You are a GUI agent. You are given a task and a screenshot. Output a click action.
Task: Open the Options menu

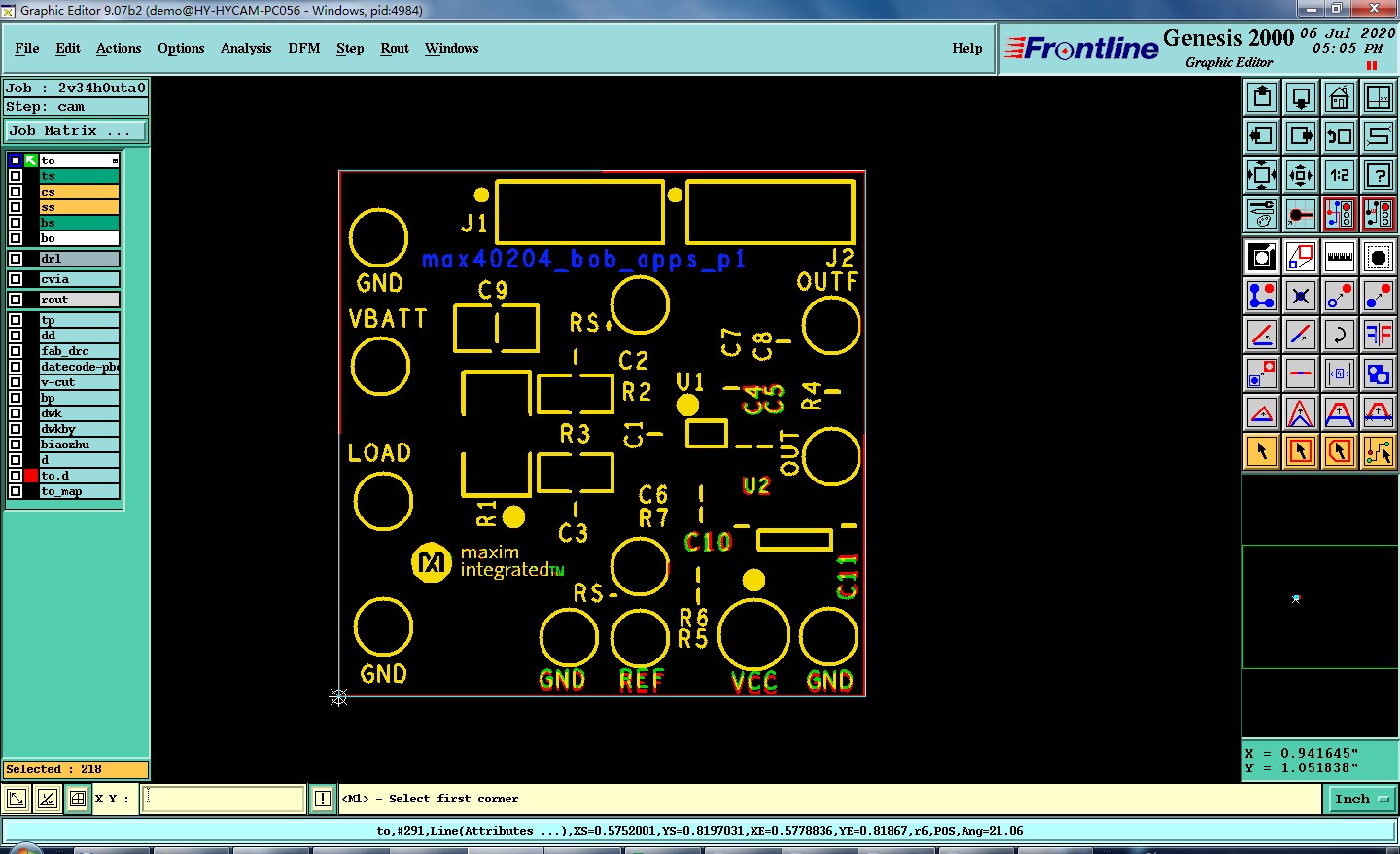181,48
